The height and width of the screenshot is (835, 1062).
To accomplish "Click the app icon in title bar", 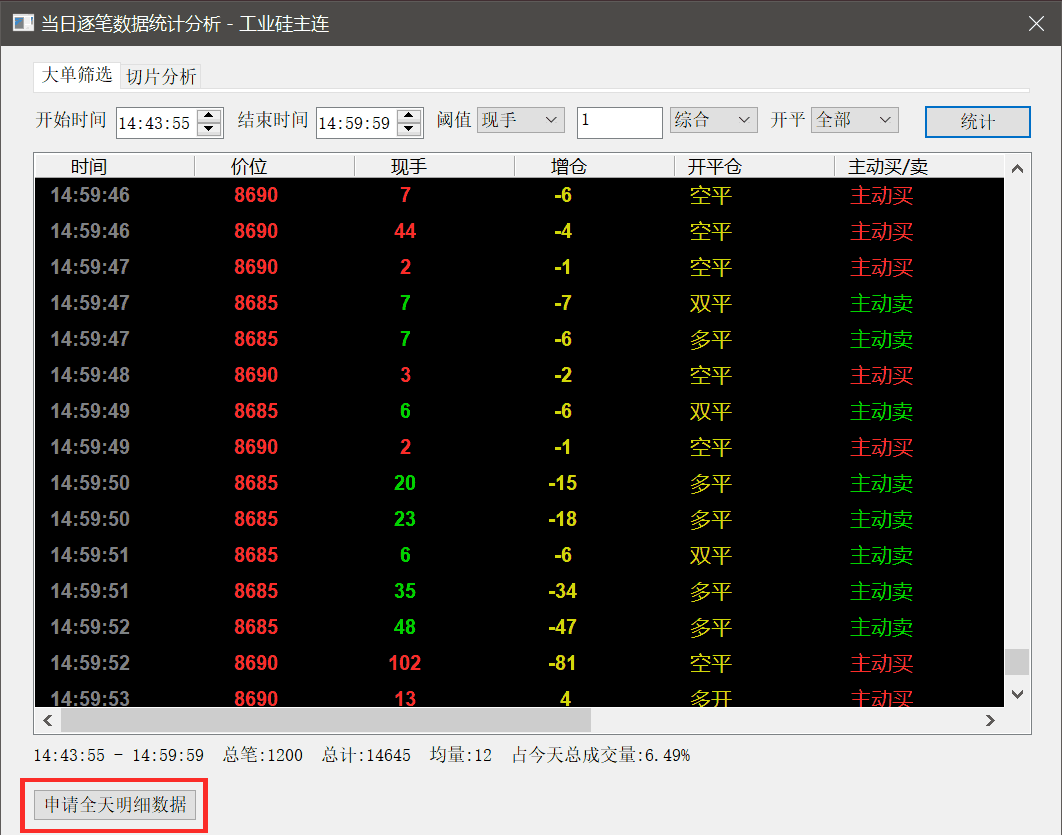I will coord(22,23).
